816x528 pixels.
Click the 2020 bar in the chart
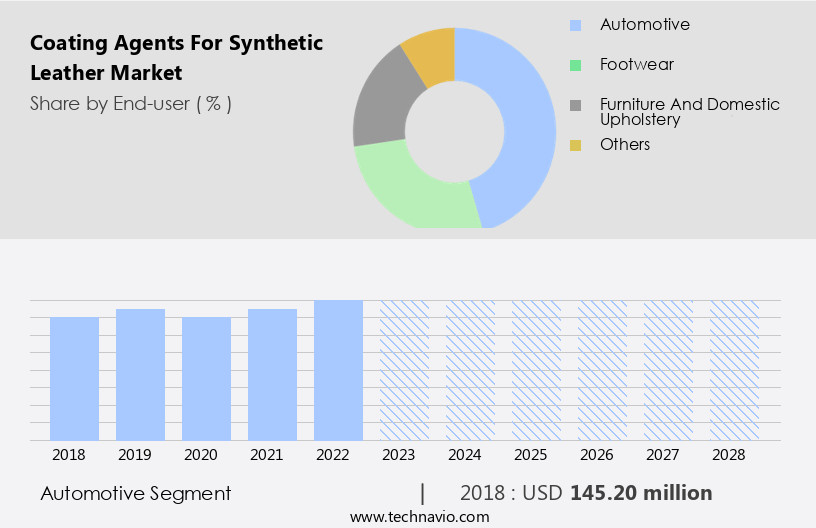206,378
